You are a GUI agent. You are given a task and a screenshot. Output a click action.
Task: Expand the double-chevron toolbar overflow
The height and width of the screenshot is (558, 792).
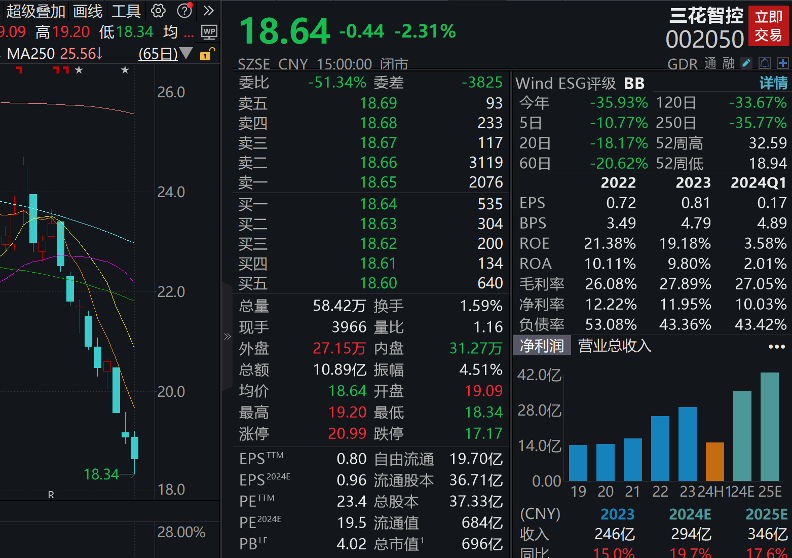[x=207, y=11]
